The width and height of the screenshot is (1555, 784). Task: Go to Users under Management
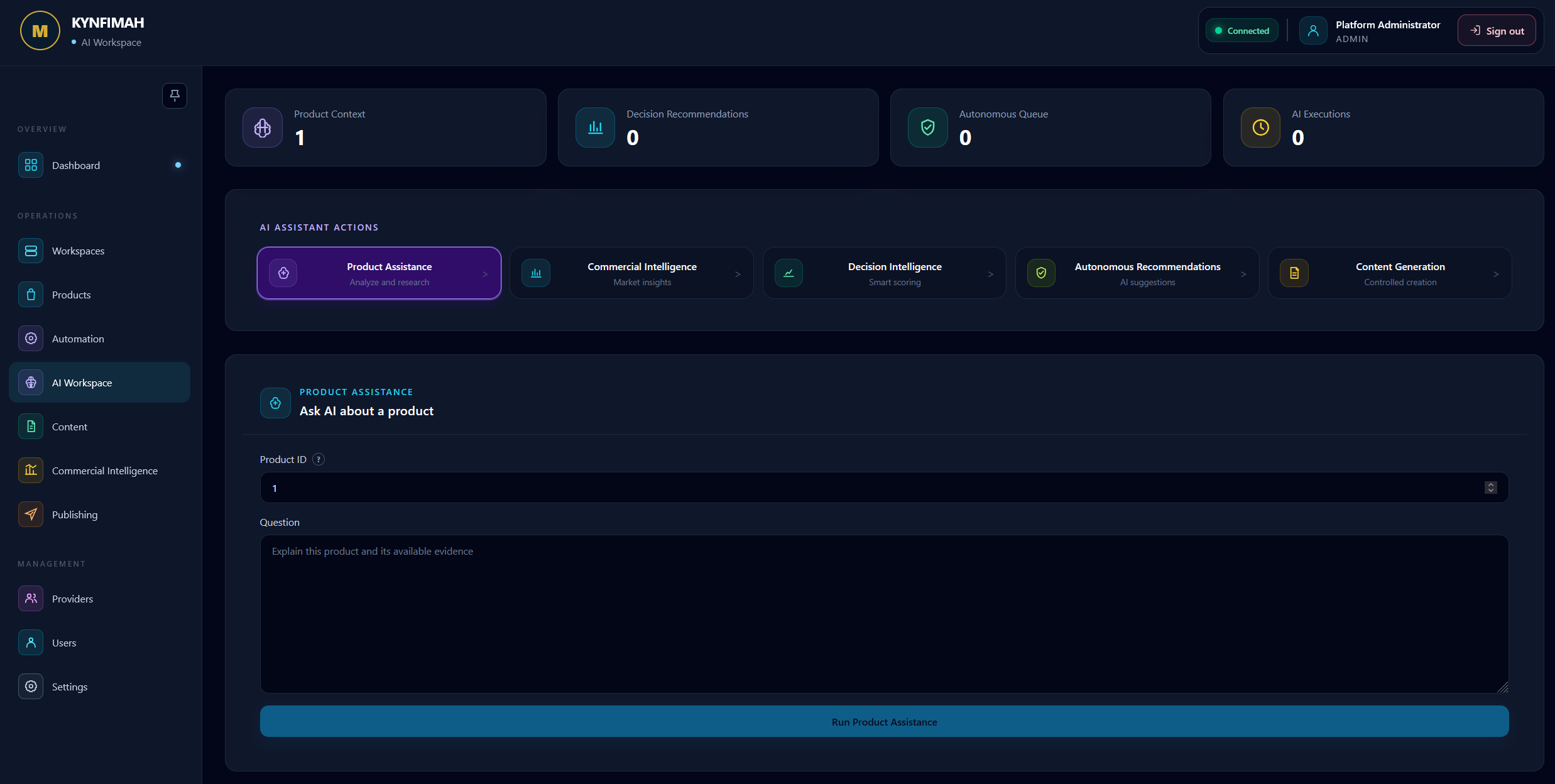100,643
